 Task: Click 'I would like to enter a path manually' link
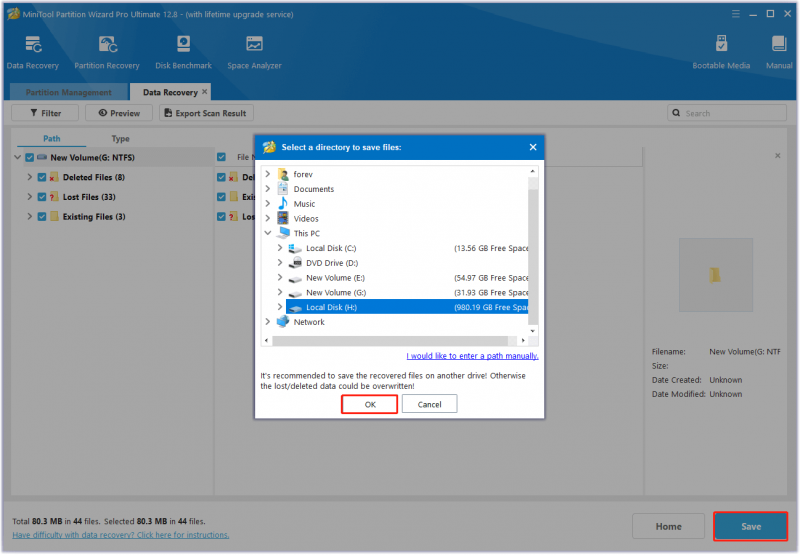point(472,356)
